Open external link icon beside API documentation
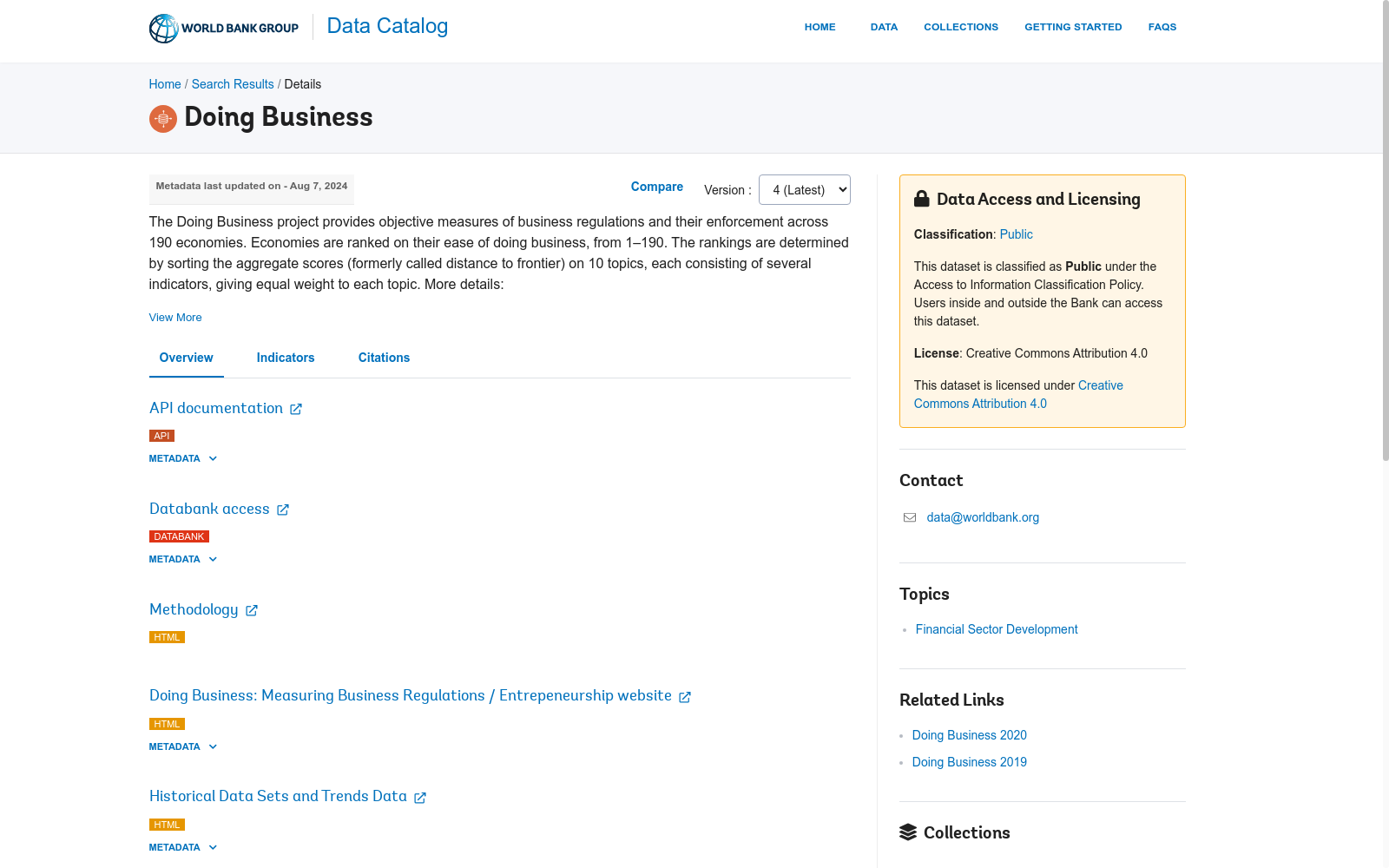Image resolution: width=1389 pixels, height=868 pixels. [296, 409]
